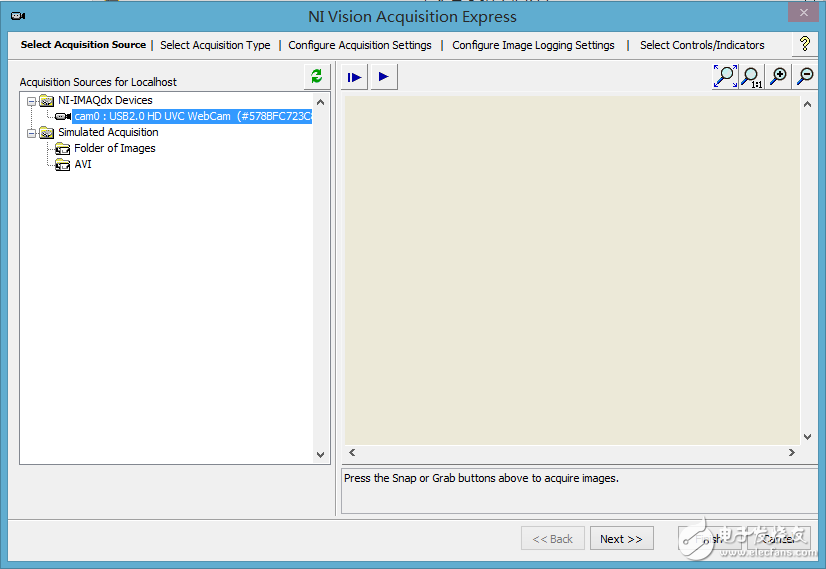Acquire a single image with Snap
Screen dimensions: 826x569
point(355,77)
